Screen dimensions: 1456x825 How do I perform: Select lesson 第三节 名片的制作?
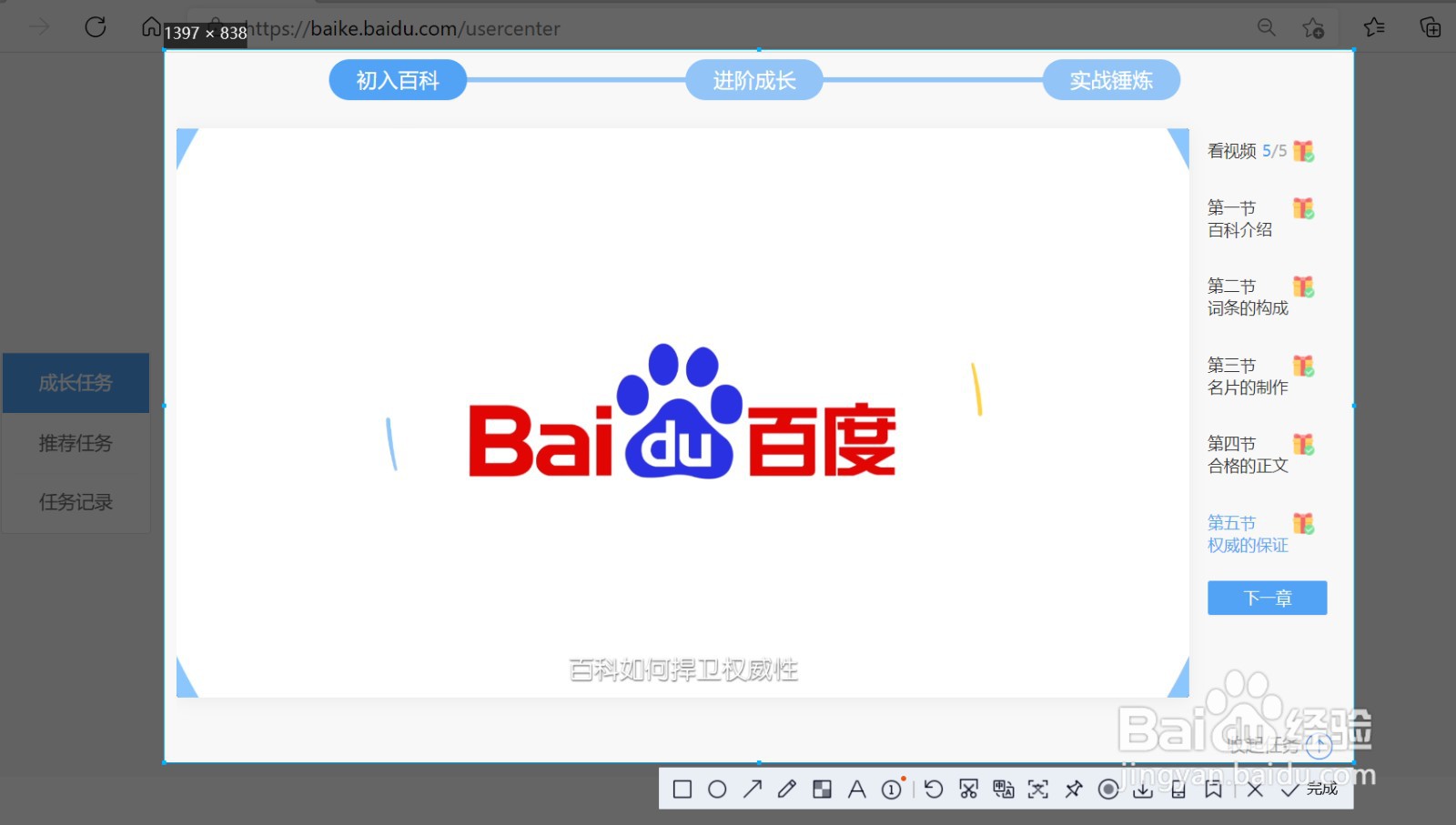pos(1248,377)
